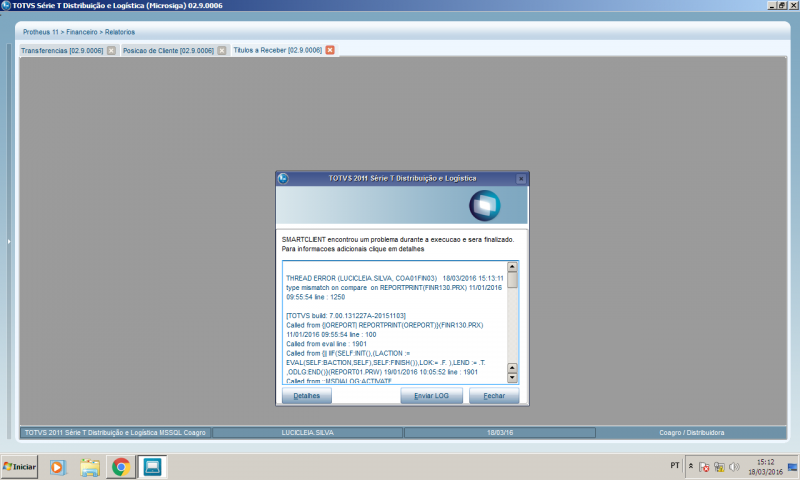This screenshot has height=480, width=800.
Task: Click the security alert tray icon
Action: 704,467
